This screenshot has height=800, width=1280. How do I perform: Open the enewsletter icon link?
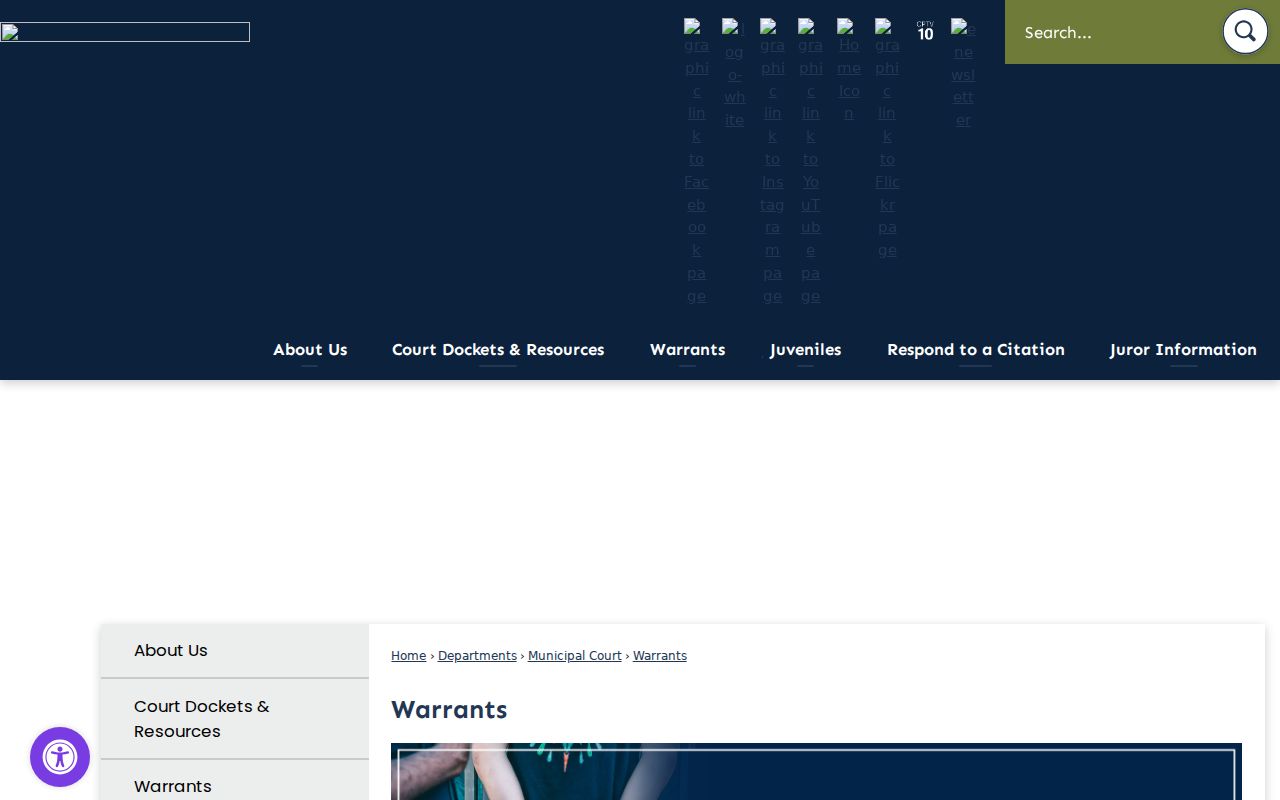point(963,73)
